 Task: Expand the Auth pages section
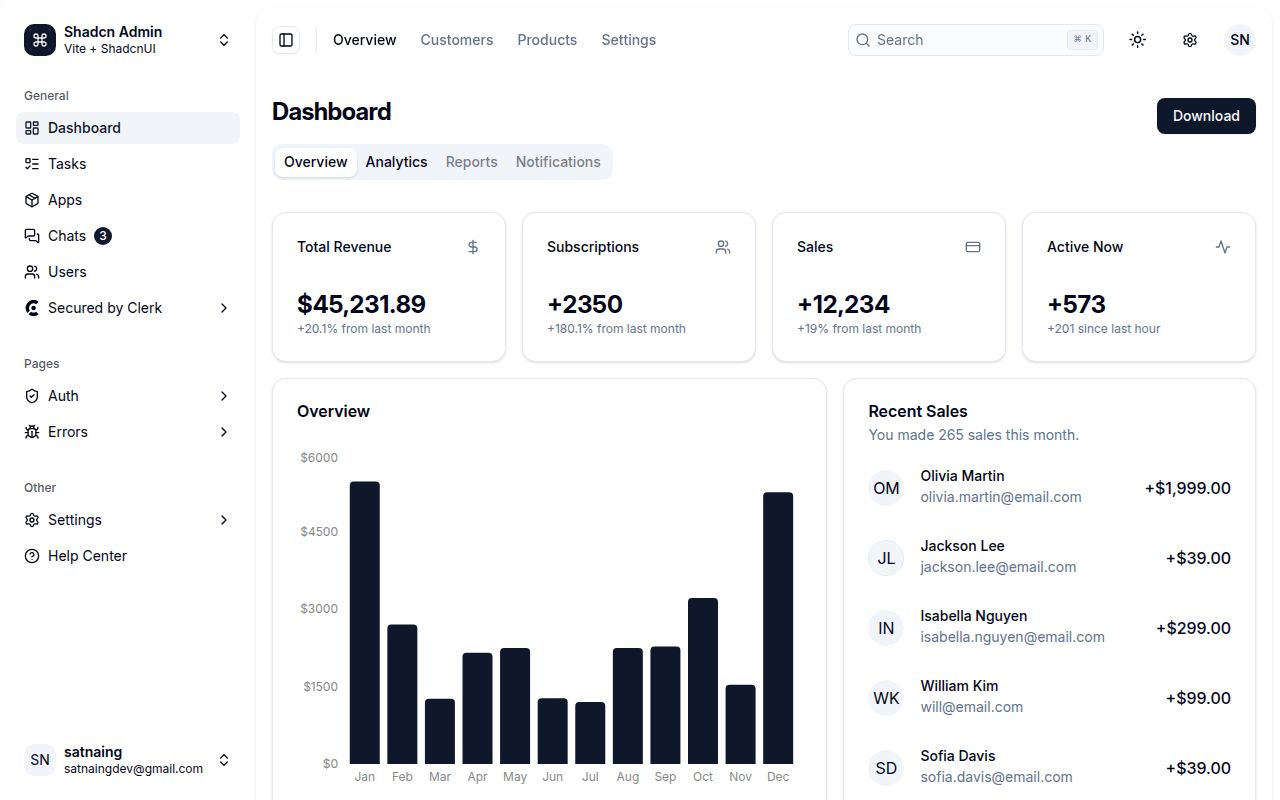pos(128,396)
